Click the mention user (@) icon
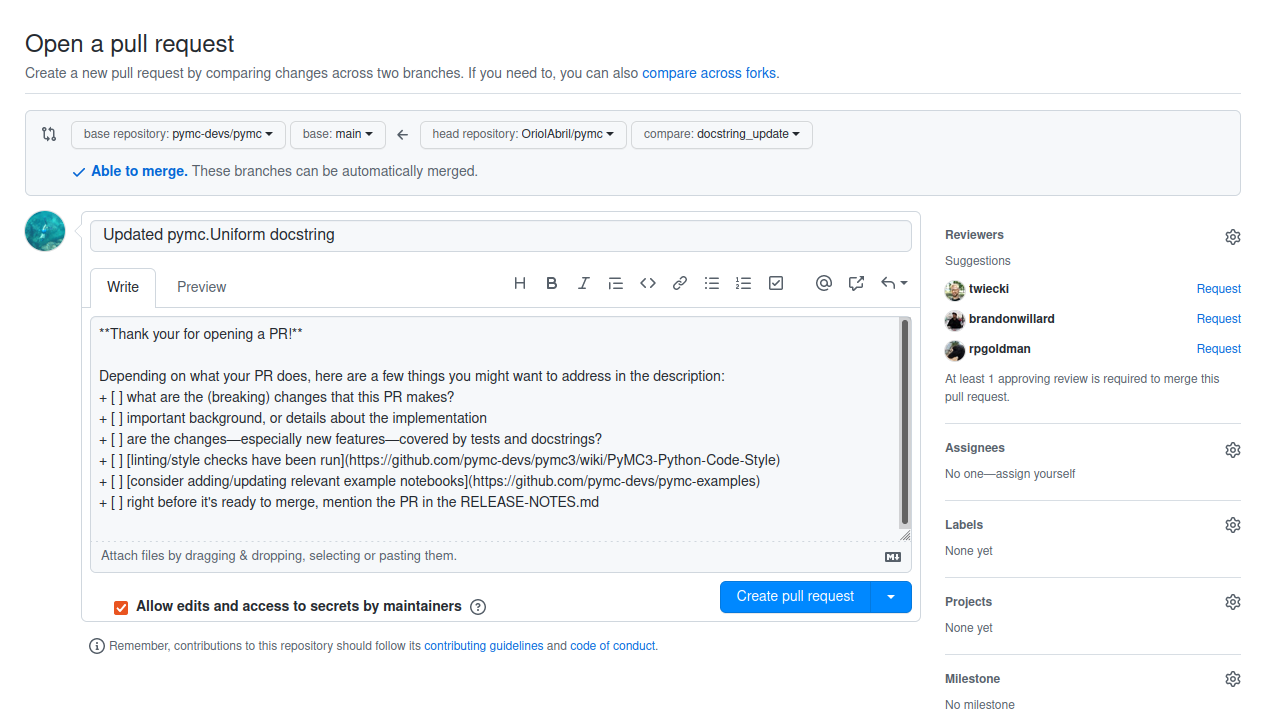 [x=824, y=284]
